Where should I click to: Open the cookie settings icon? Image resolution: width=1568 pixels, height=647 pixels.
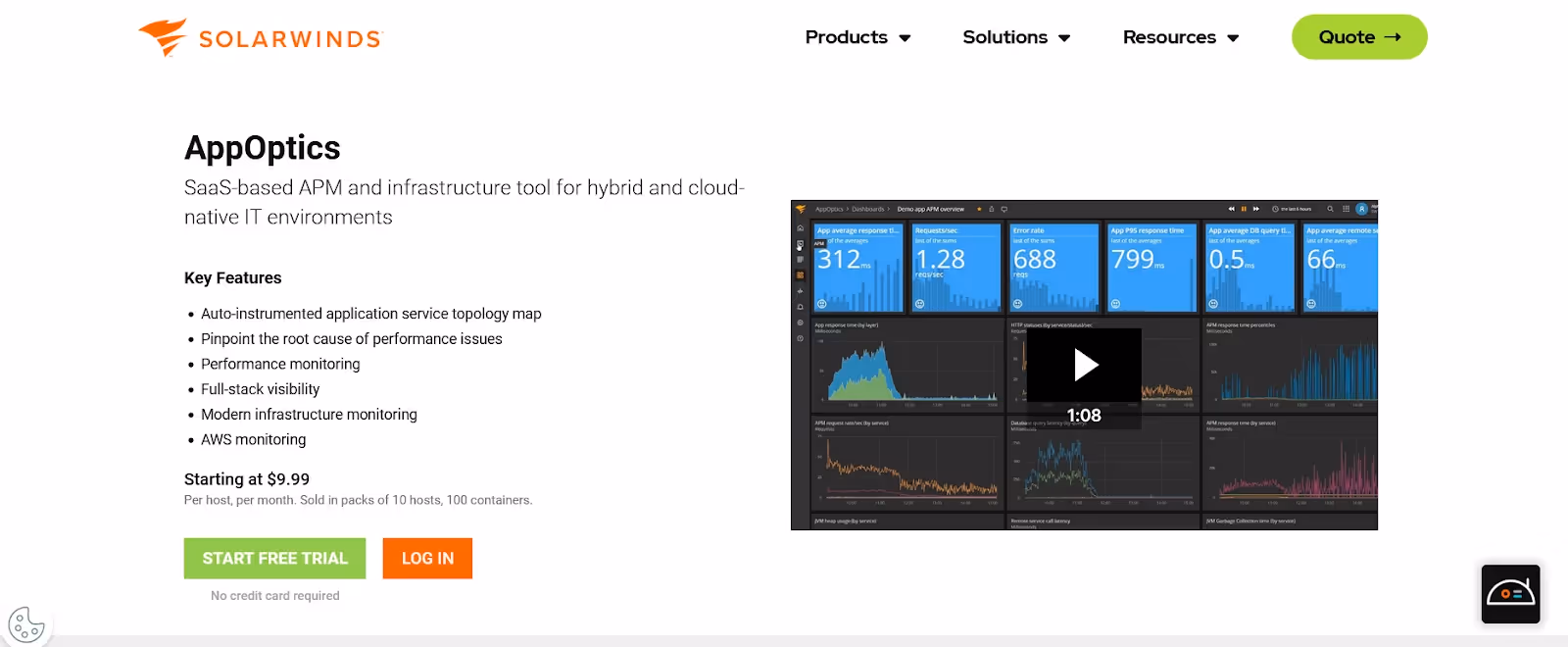[x=26, y=624]
